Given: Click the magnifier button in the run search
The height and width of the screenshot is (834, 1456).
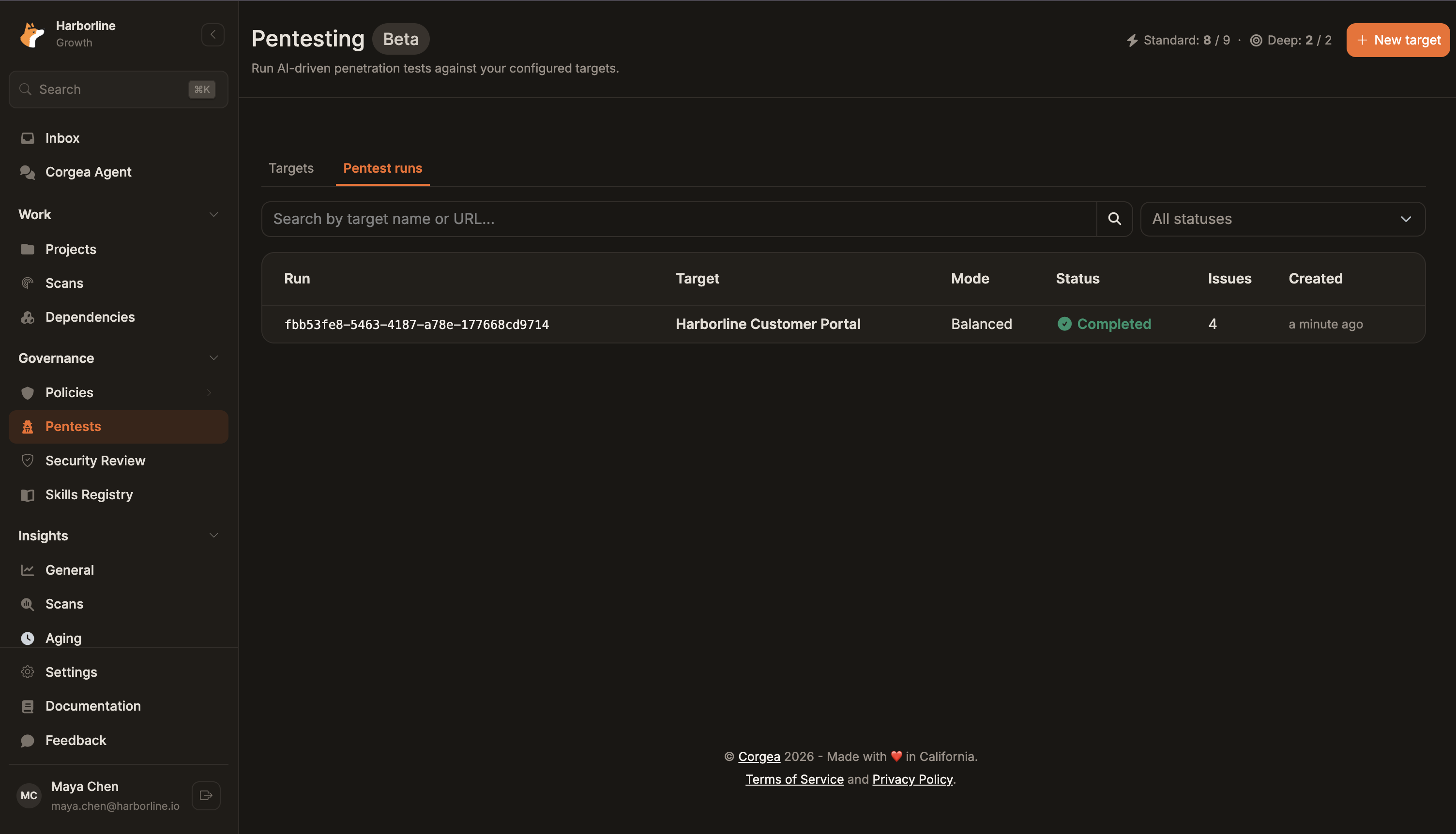Looking at the screenshot, I should coord(1114,219).
